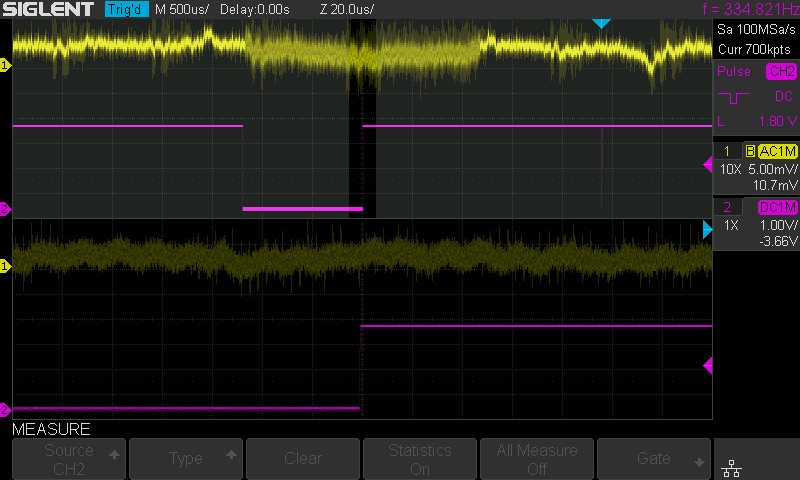Select the cyan trigger position marker at top
The image size is (800, 480).
[x=601, y=23]
